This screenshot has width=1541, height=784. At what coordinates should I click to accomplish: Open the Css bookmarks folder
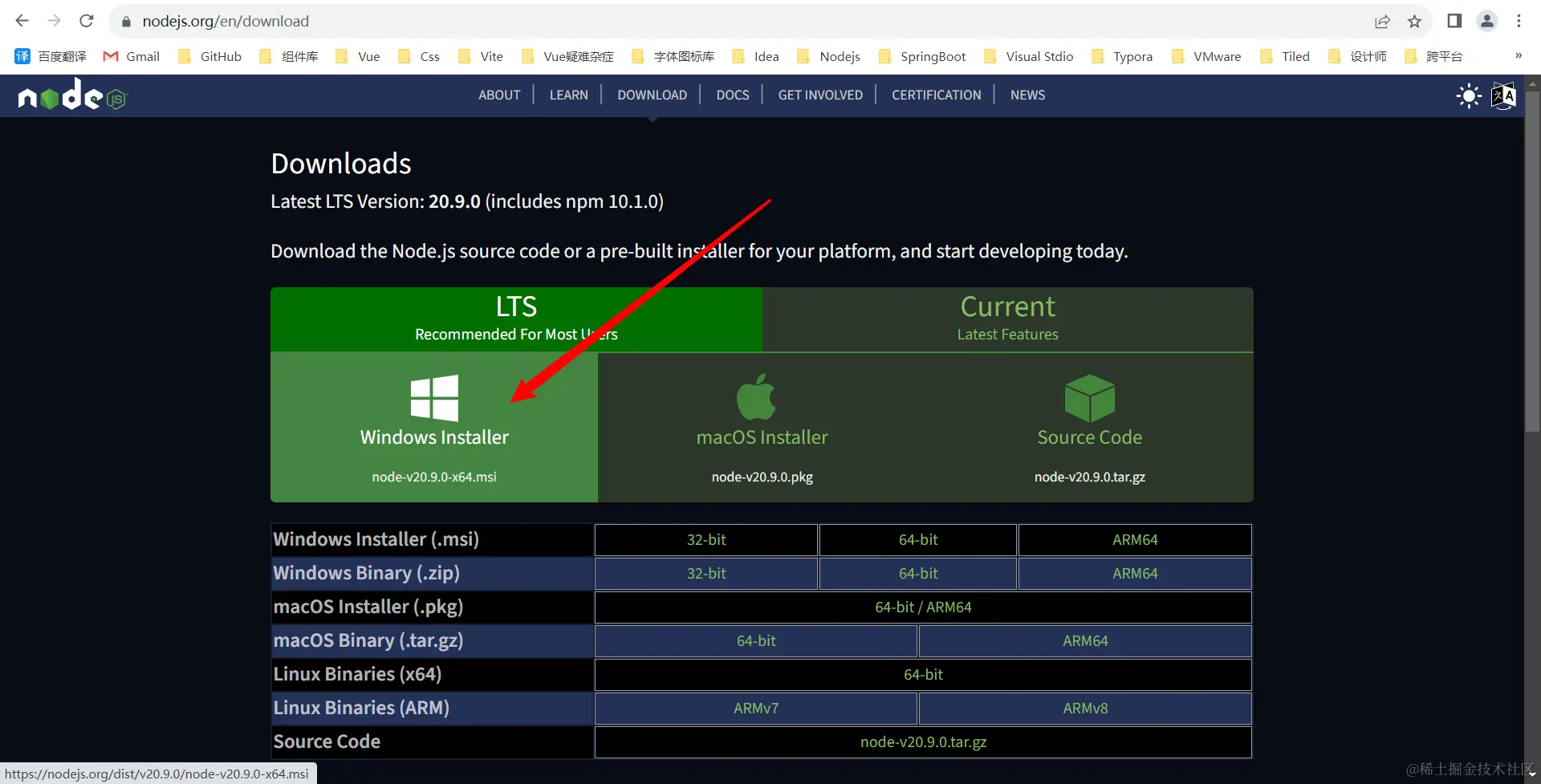click(x=419, y=56)
